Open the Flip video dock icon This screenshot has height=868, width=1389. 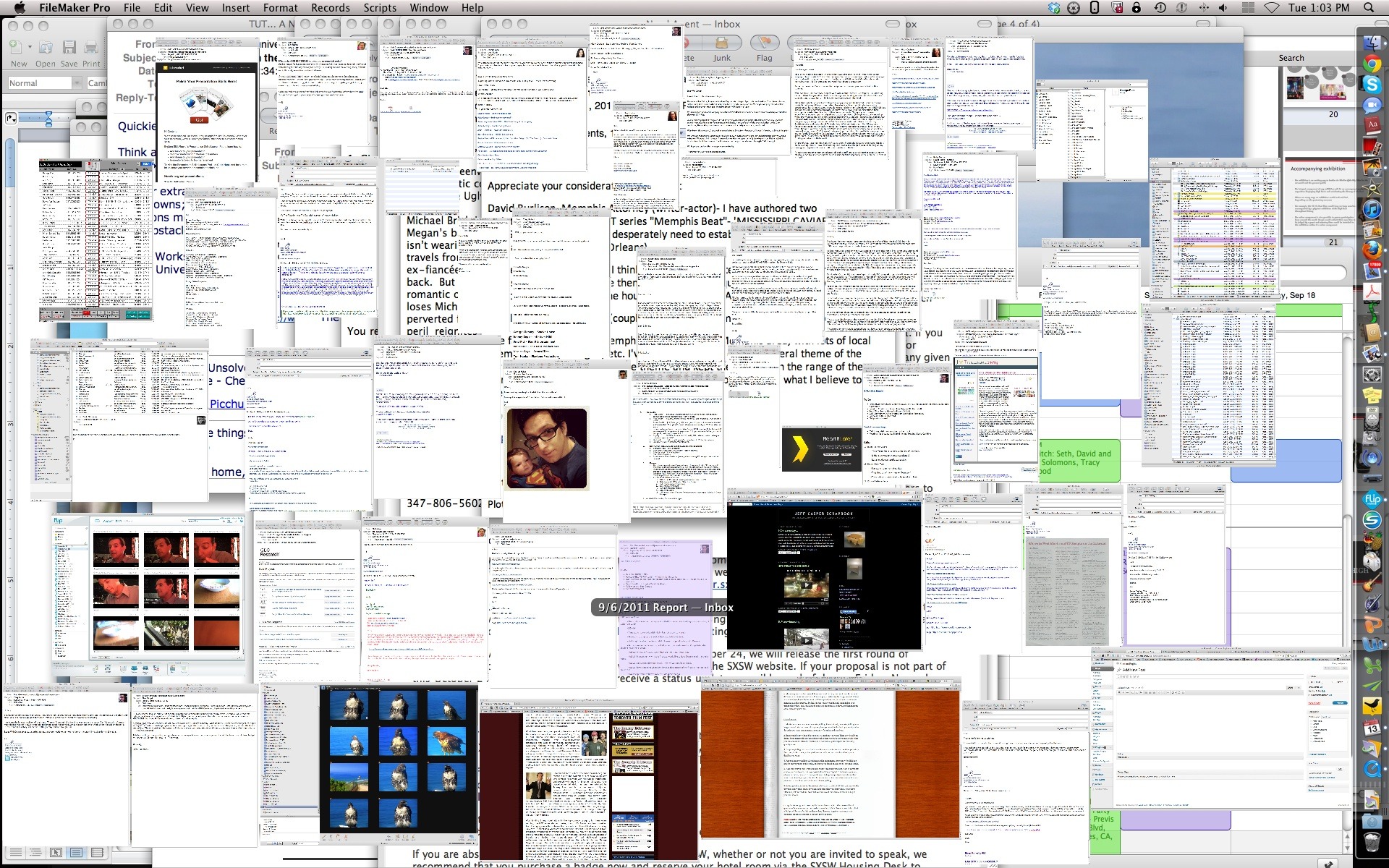click(x=1372, y=499)
